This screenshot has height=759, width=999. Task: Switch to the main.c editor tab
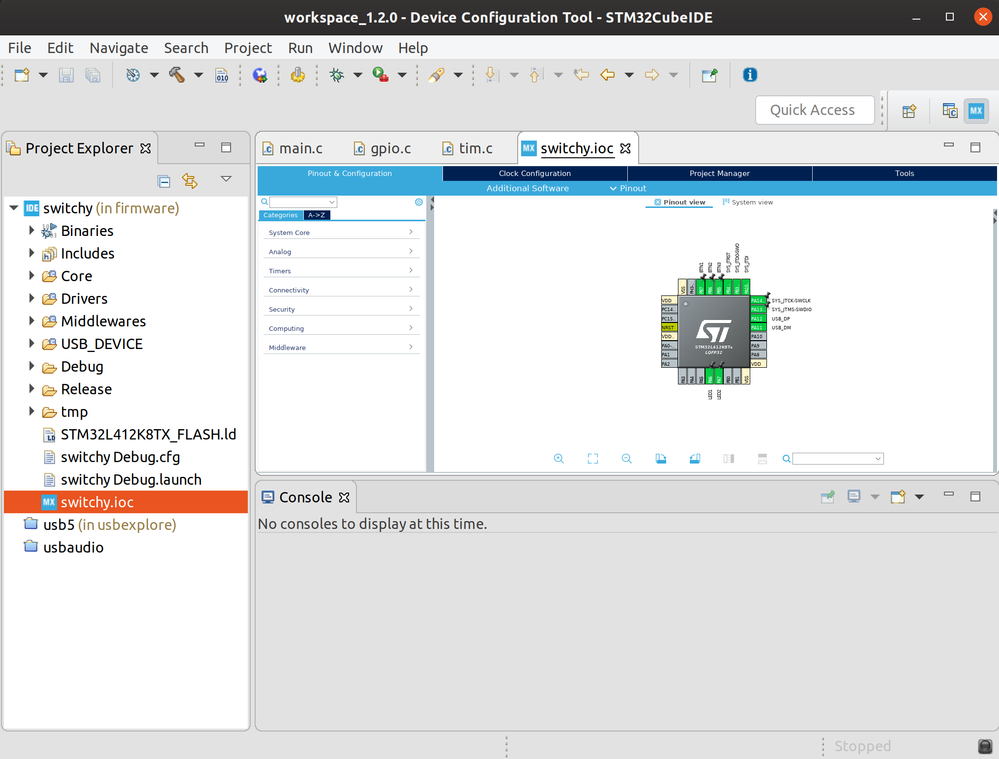pyautogui.click(x=293, y=148)
